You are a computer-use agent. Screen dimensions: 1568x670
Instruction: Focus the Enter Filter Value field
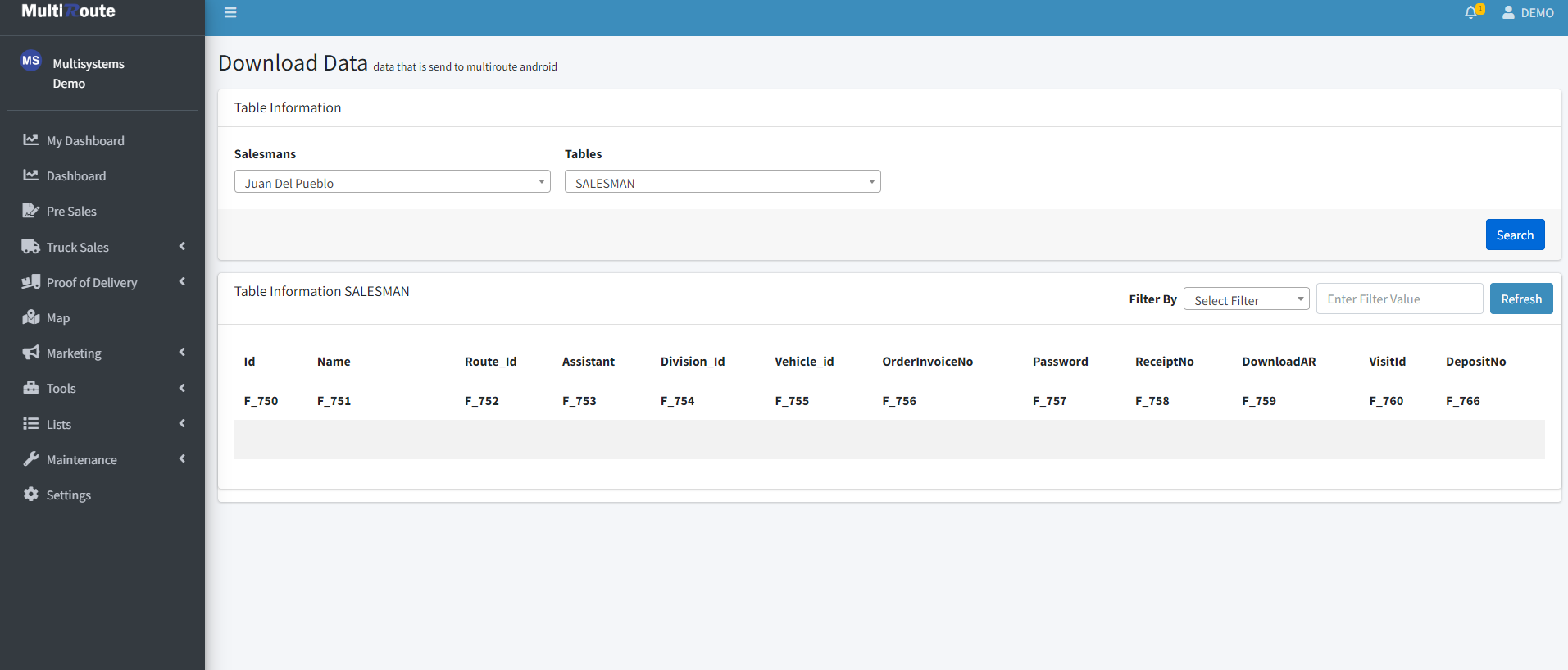(x=1399, y=299)
